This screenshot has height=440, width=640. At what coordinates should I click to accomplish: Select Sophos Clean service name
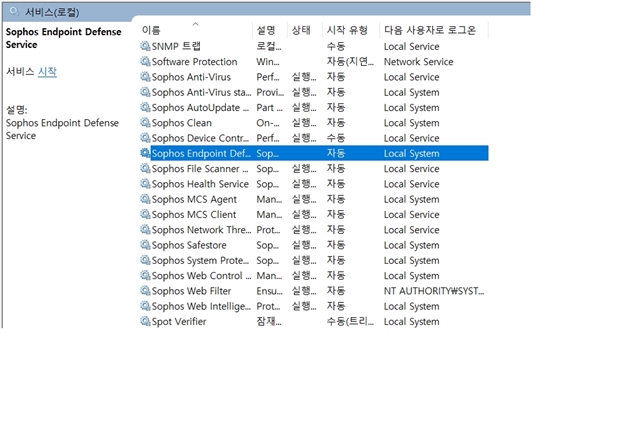pos(182,123)
